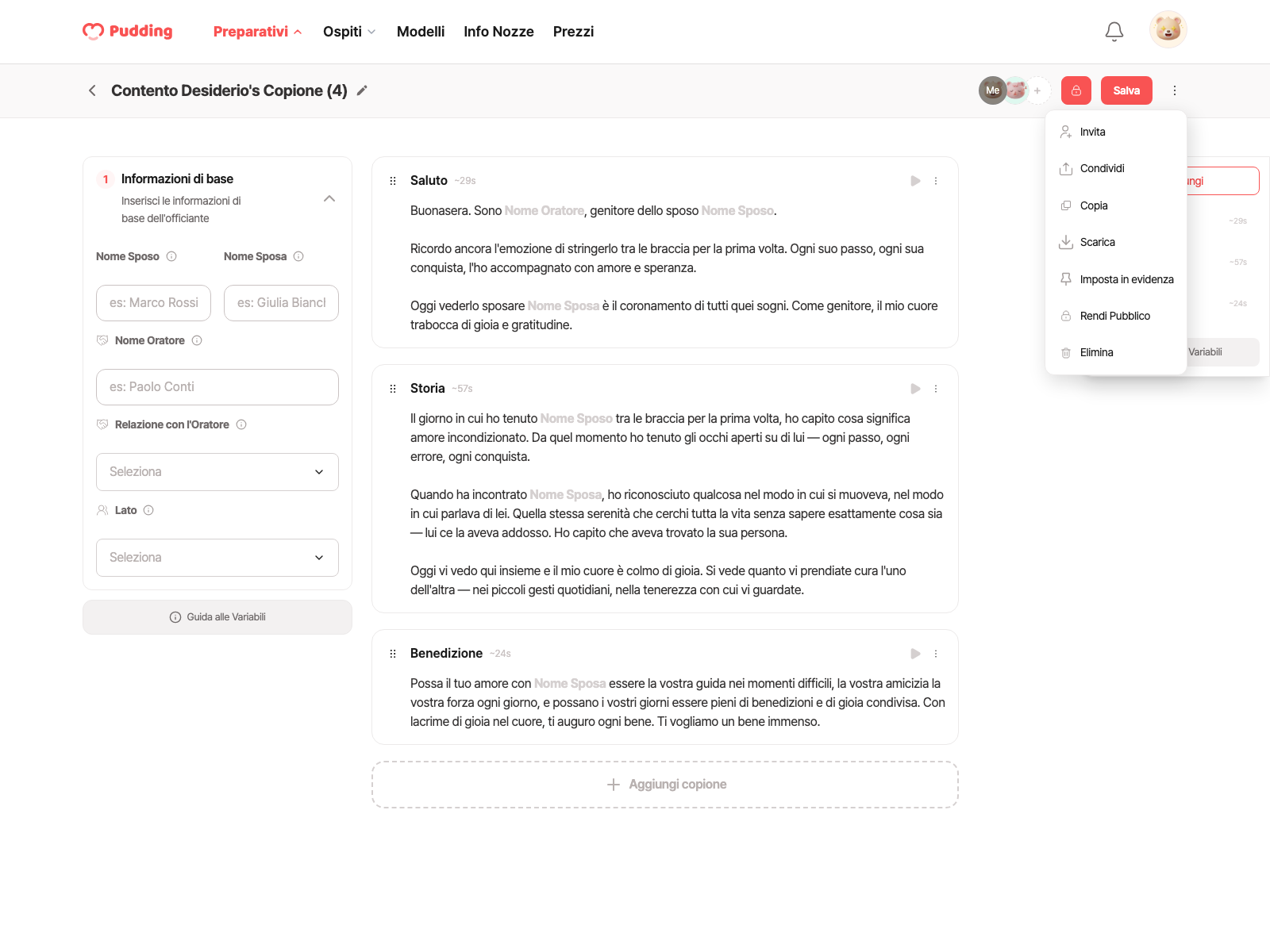Open Saluto section options menu

[x=936, y=181]
